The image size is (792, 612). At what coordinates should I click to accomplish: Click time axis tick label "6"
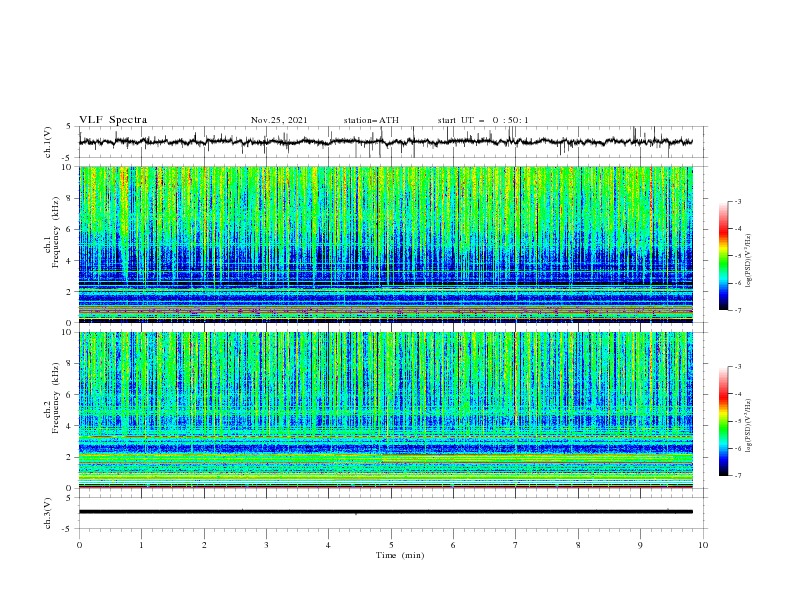coord(453,545)
